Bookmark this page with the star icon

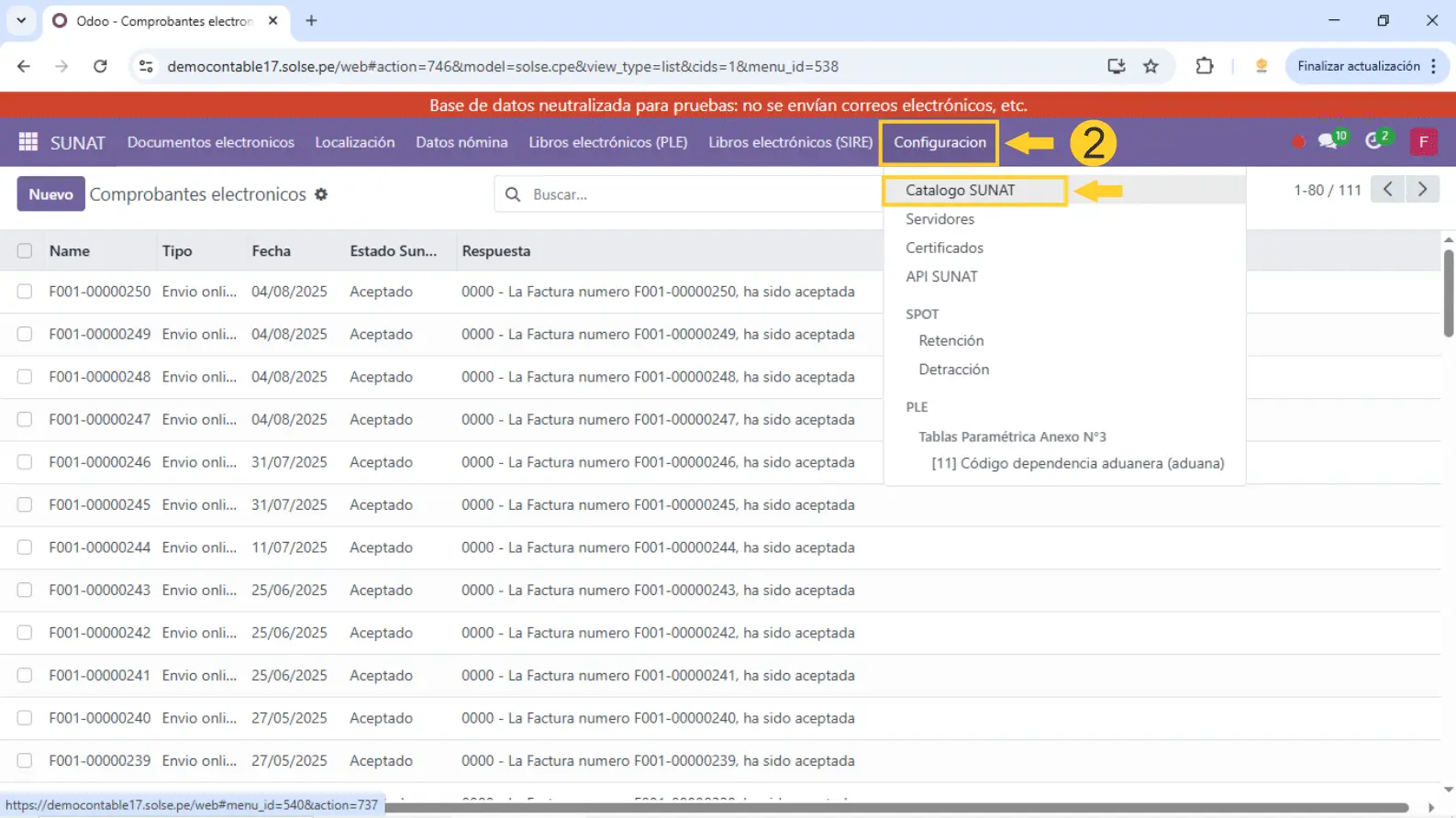[1150, 66]
